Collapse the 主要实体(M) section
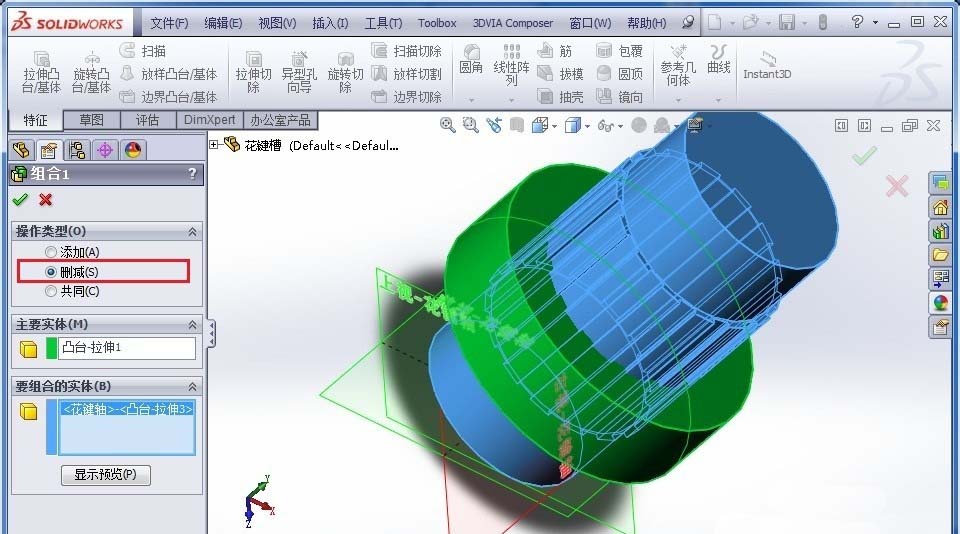 [x=192, y=325]
